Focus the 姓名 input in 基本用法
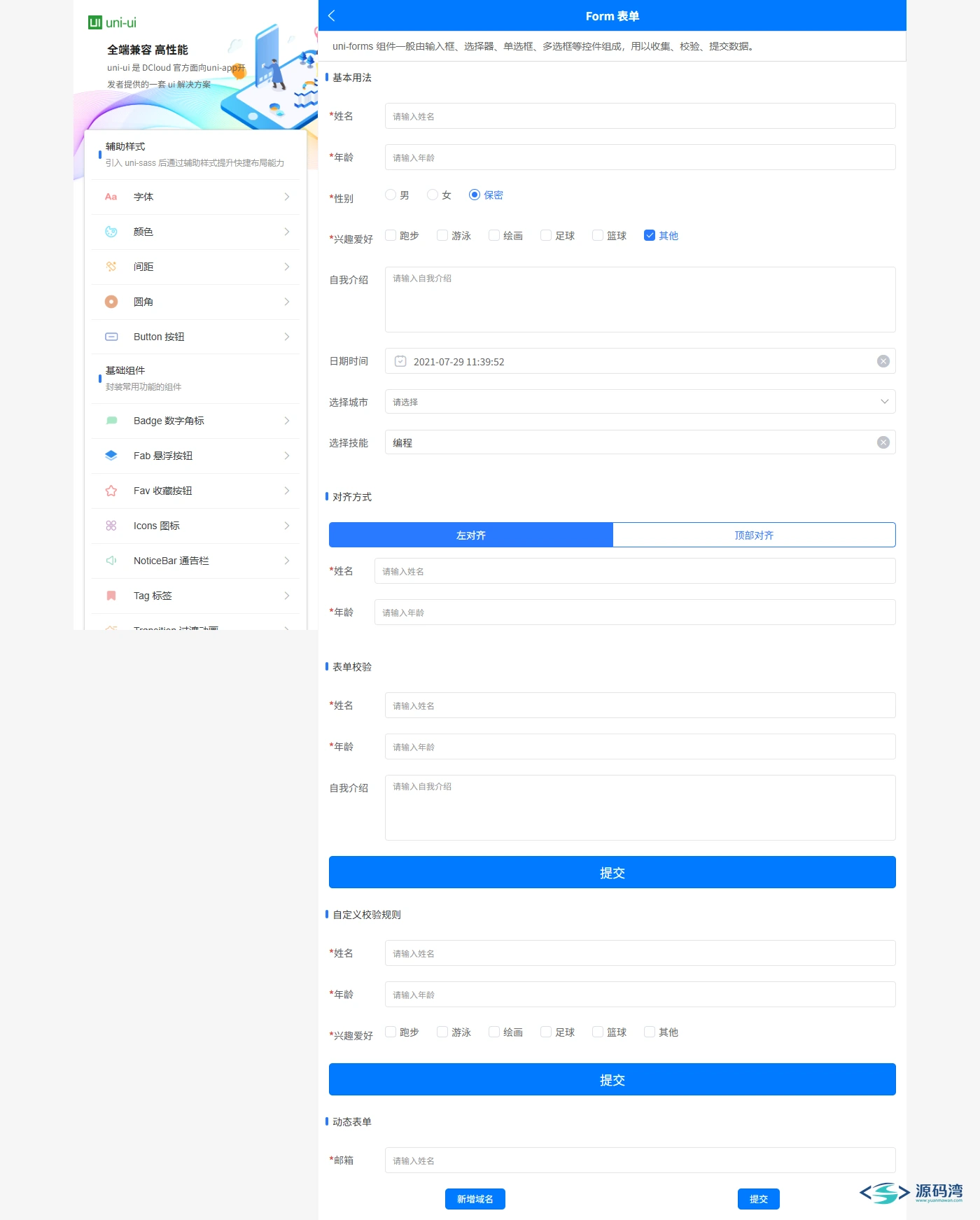The height and width of the screenshot is (1220, 980). (640, 116)
